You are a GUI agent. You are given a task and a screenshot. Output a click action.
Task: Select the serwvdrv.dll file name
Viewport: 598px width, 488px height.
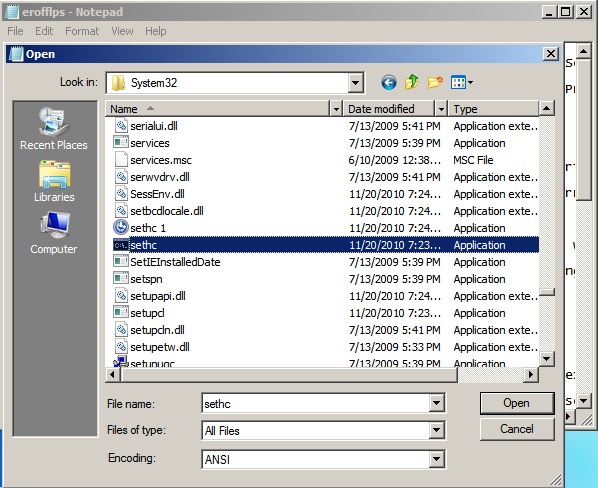160,177
